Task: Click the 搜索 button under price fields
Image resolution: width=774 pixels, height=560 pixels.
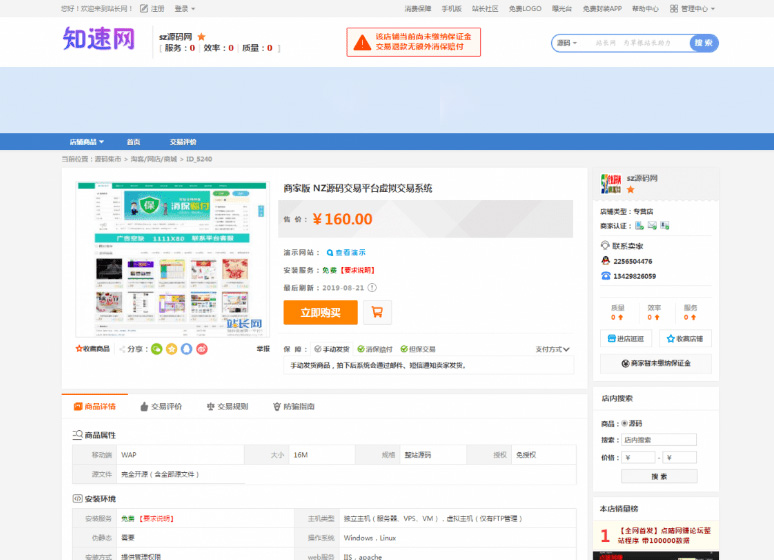Action: click(659, 476)
